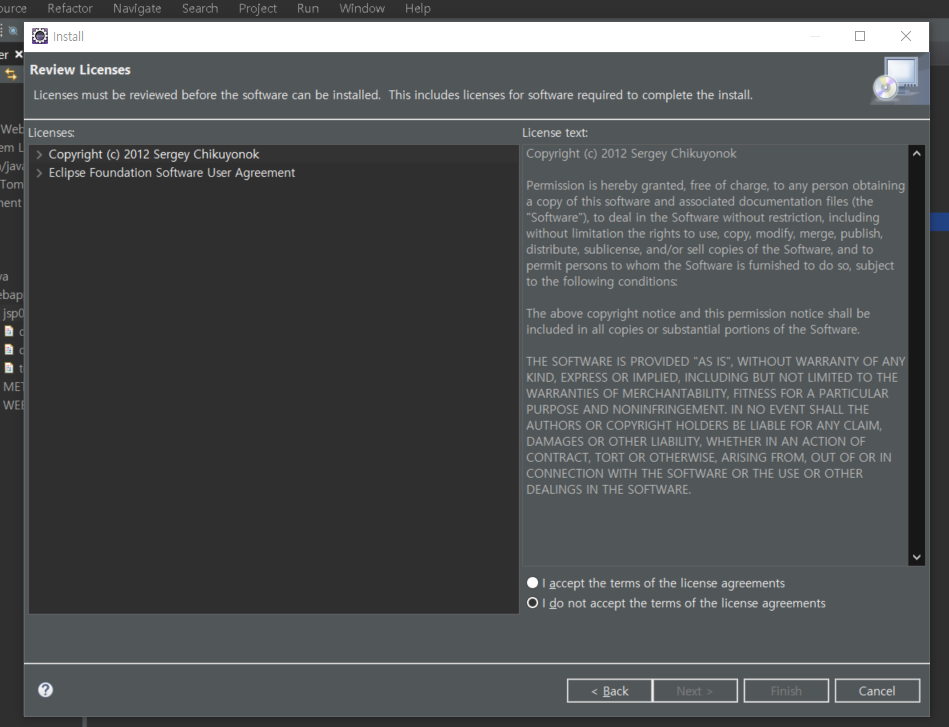949x727 pixels.
Task: Open the Refactor menu
Action: (70, 8)
